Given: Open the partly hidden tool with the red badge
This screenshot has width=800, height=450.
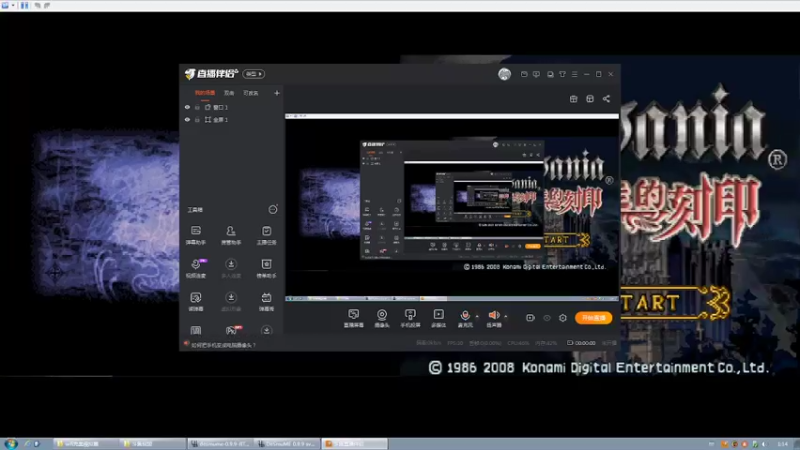Looking at the screenshot, I should (232, 330).
